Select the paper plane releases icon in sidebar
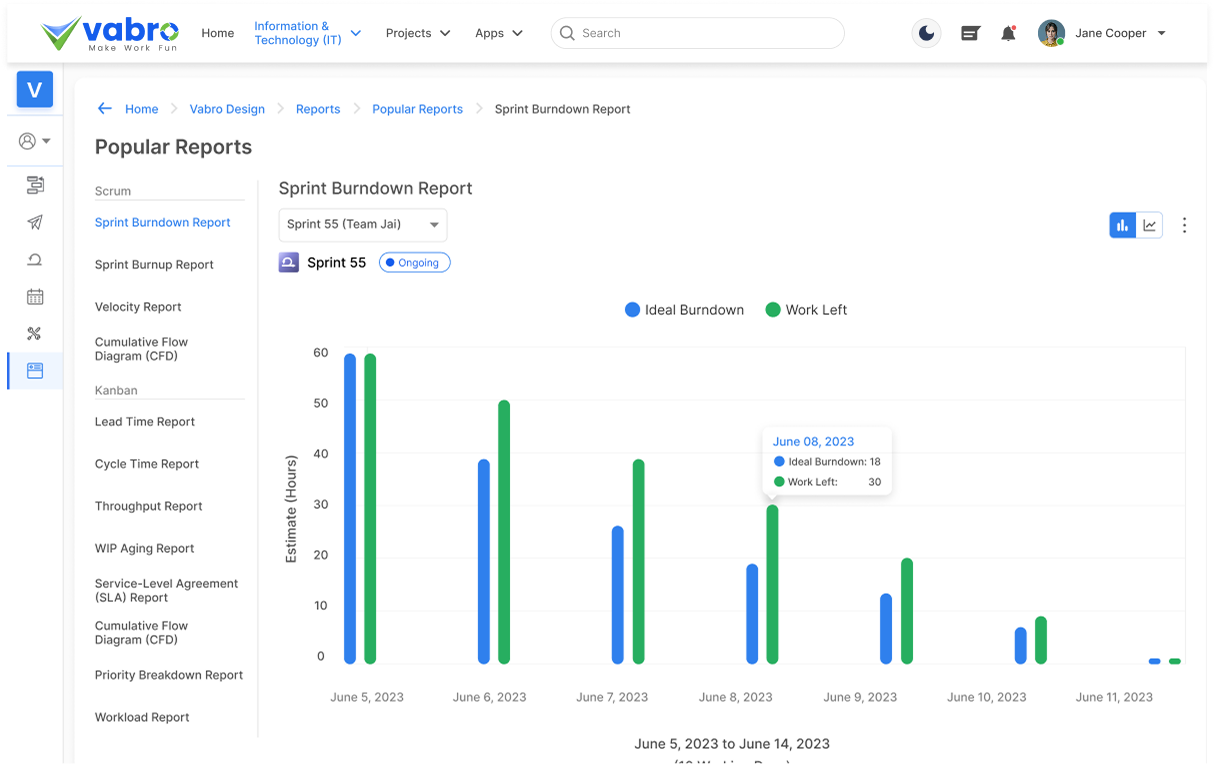The image size is (1215, 764). coord(34,222)
